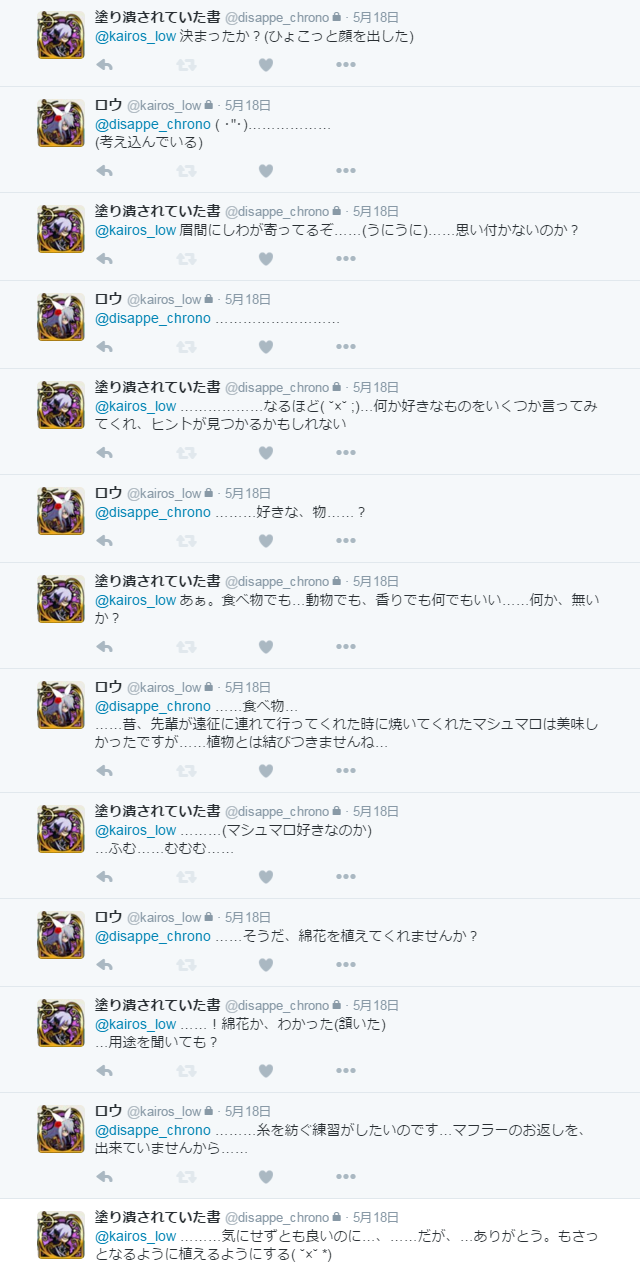Reply to the tweet containing なるほど and ヒントが見つかるかも
This screenshot has height=1274, width=640.
[x=104, y=453]
